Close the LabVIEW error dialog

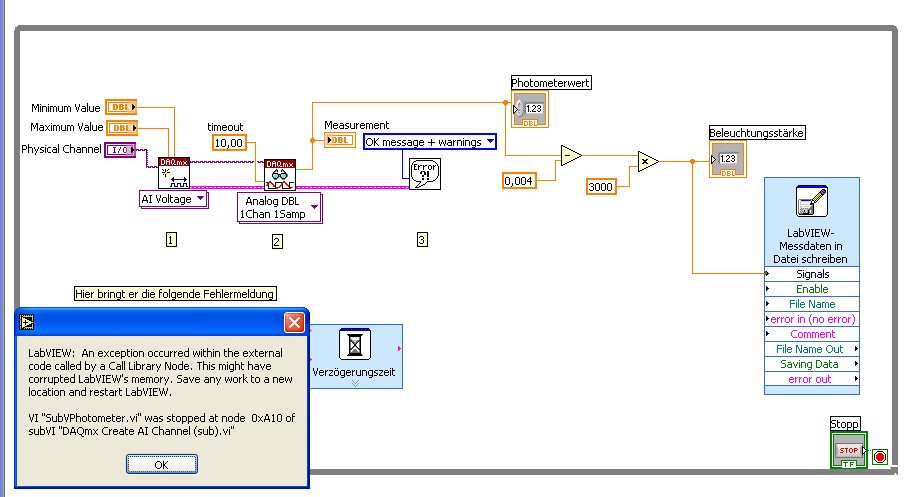[294, 322]
